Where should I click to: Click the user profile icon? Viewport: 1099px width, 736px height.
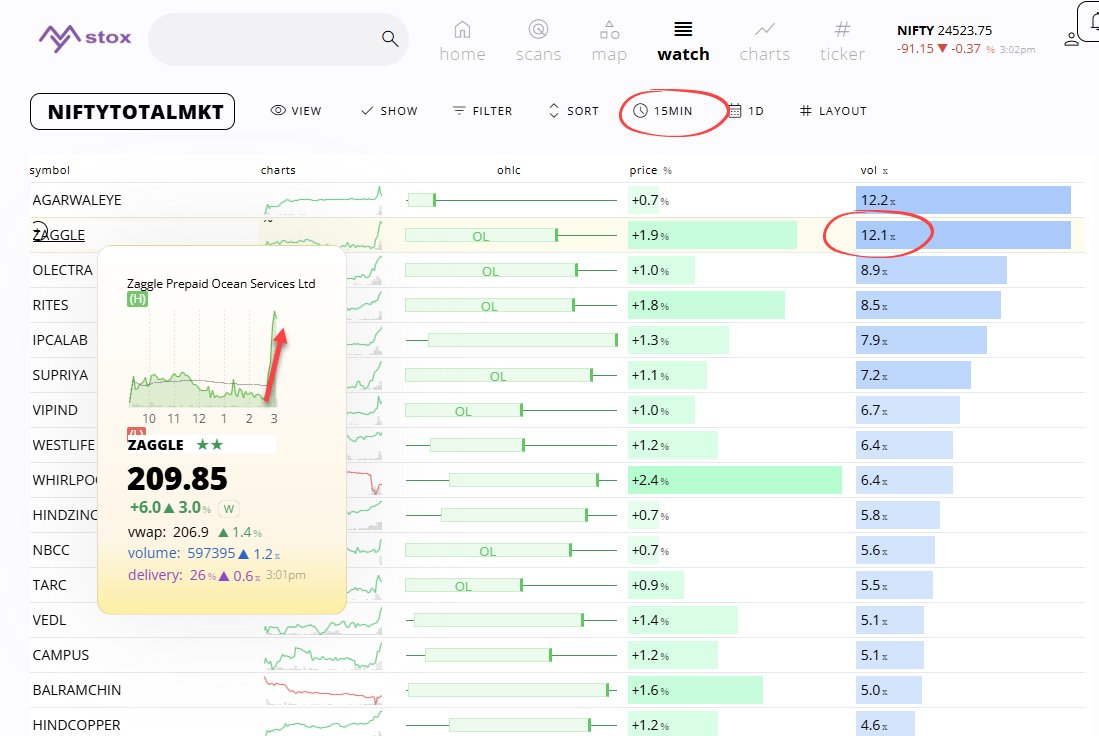click(1072, 39)
